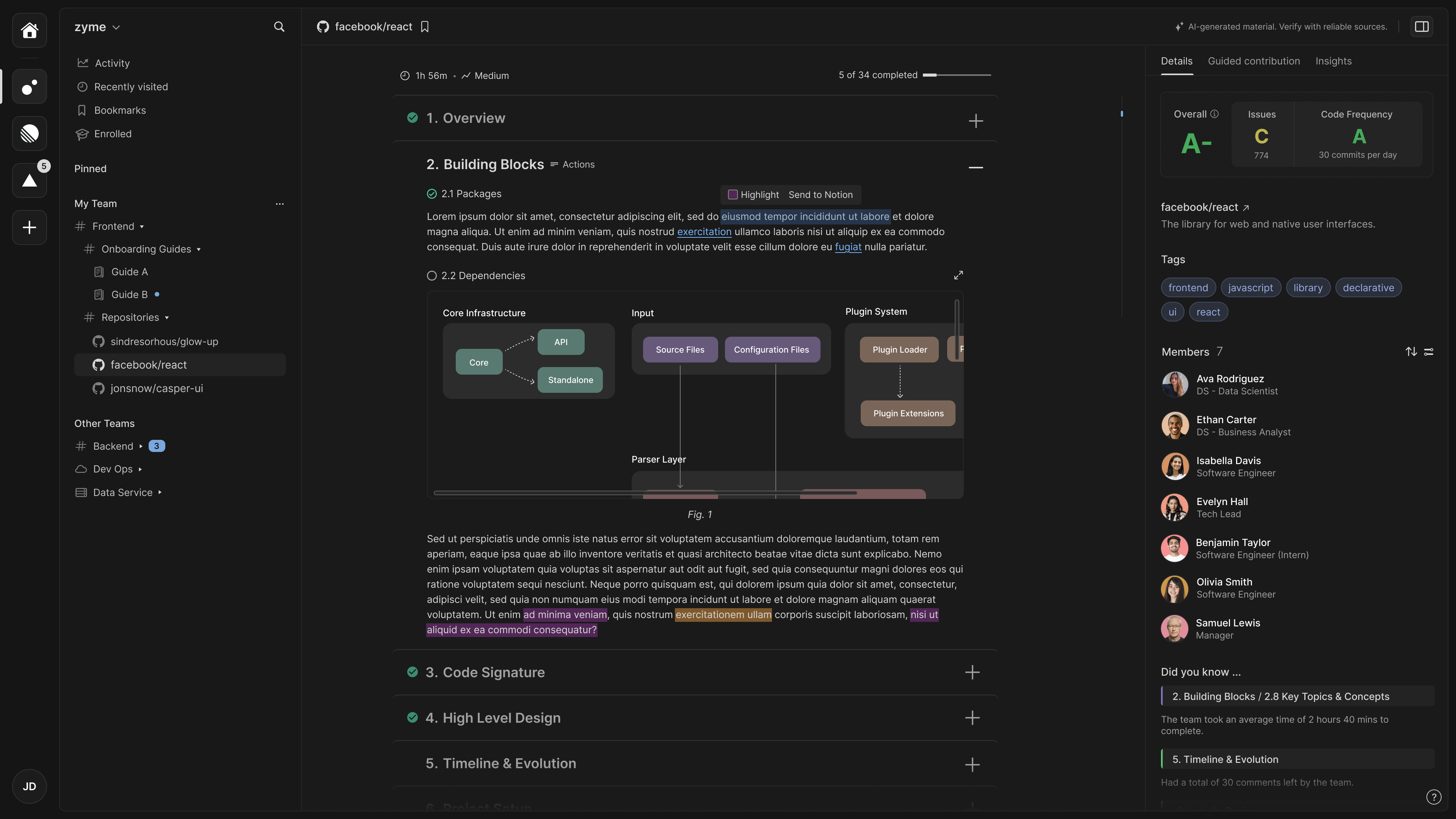Pick the Highlight purple color swatch
Image resolution: width=1456 pixels, height=819 pixels.
coord(733,195)
